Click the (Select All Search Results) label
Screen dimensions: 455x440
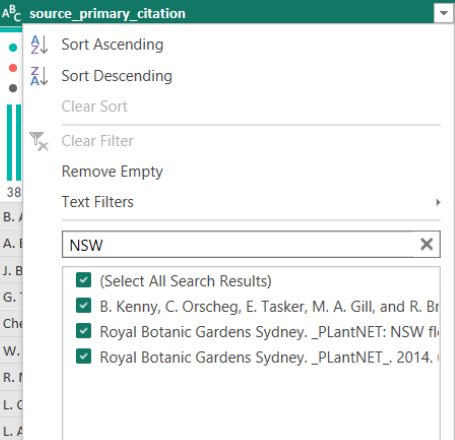(x=186, y=281)
